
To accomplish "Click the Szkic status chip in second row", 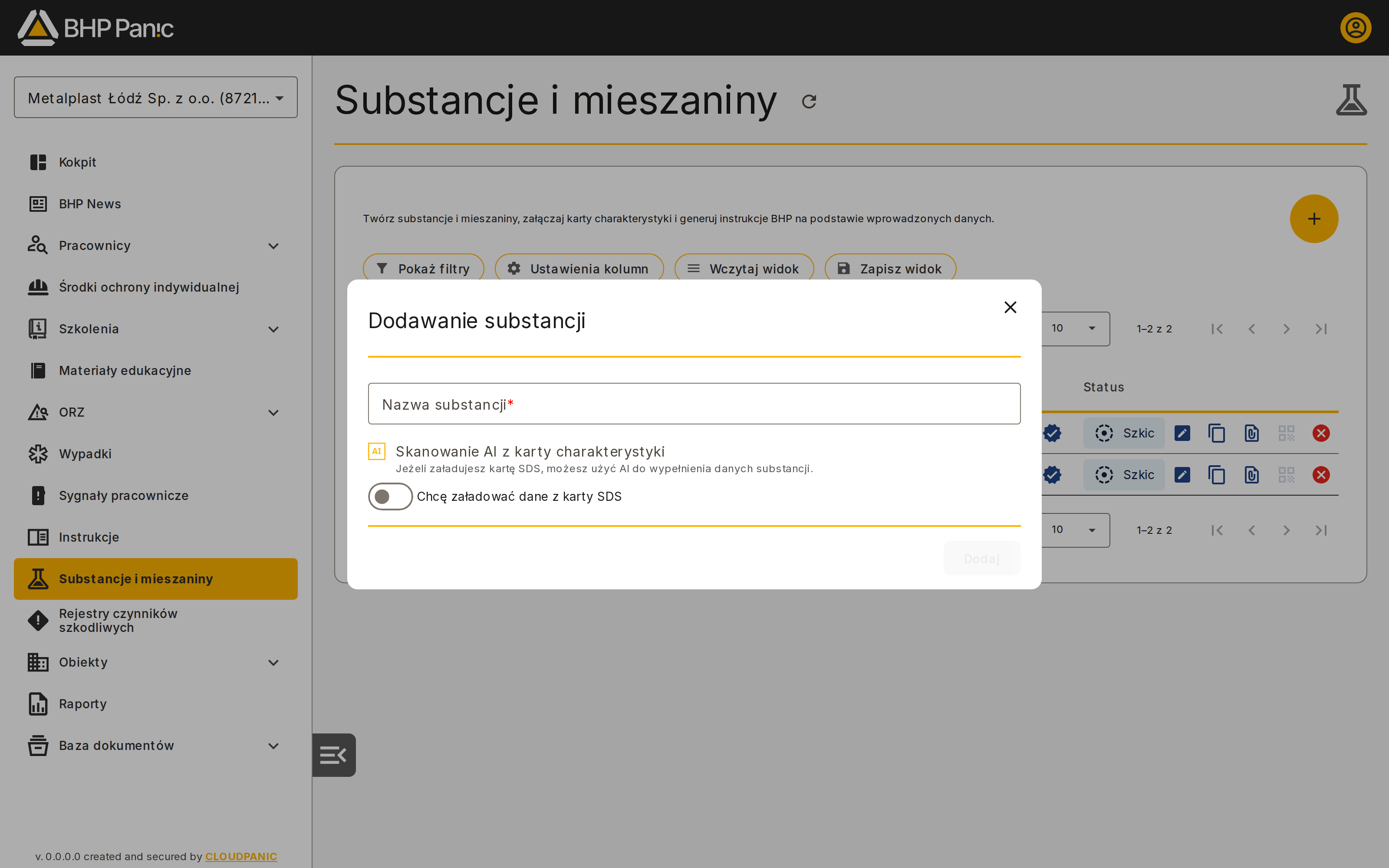I will click(1124, 475).
